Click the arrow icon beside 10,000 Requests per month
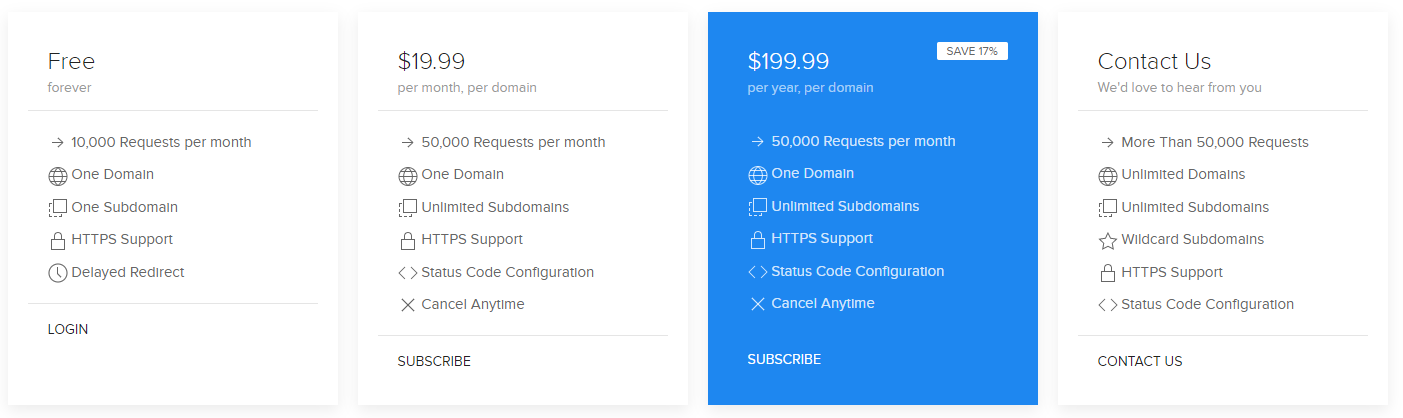The width and height of the screenshot is (1403, 418). (58, 143)
